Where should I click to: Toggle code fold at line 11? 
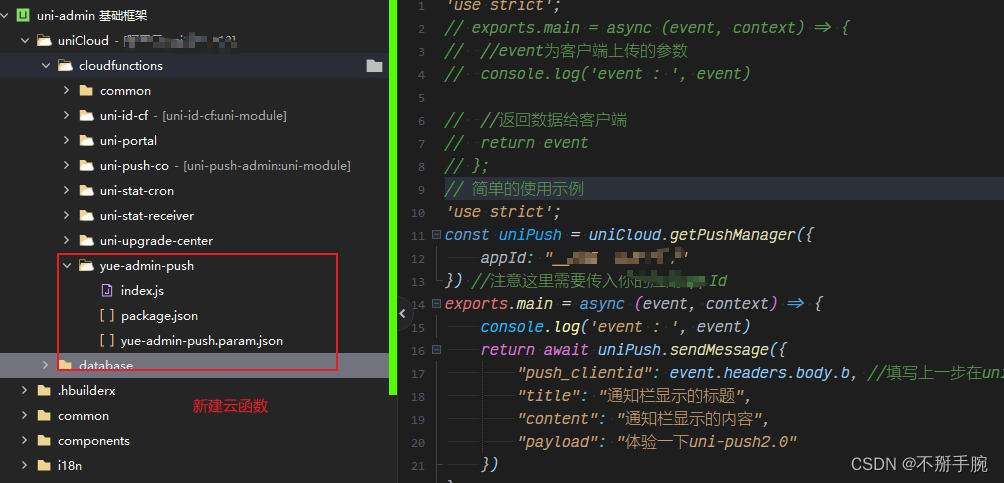(x=436, y=235)
